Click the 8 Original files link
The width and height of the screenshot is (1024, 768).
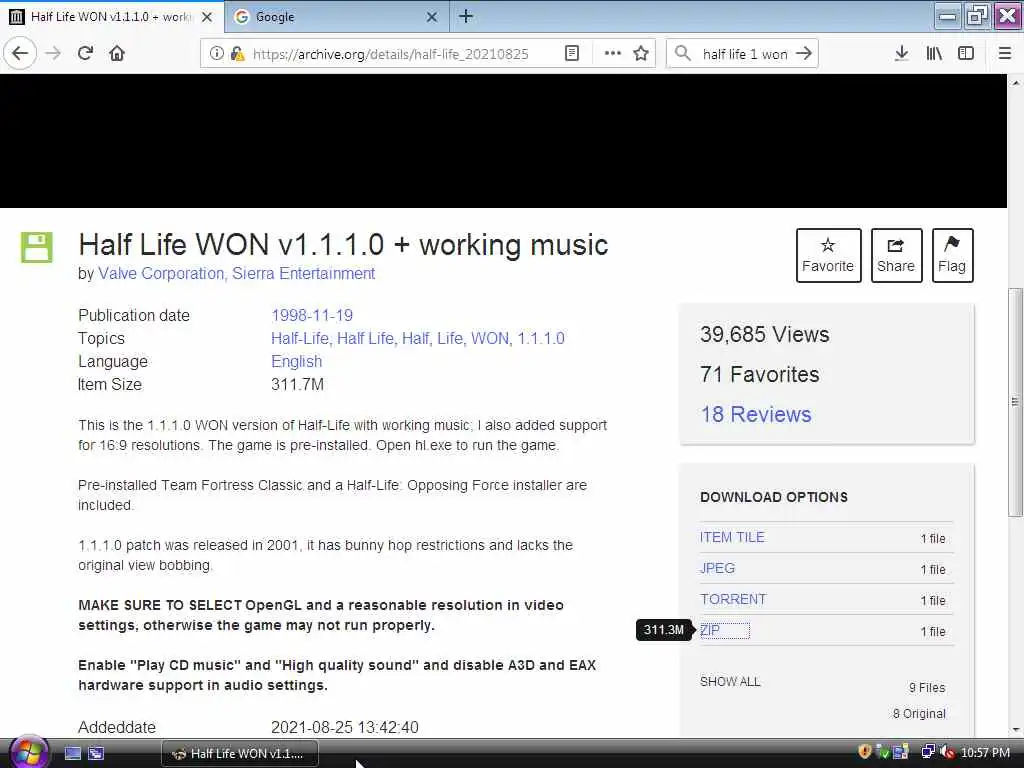pyautogui.click(x=919, y=714)
